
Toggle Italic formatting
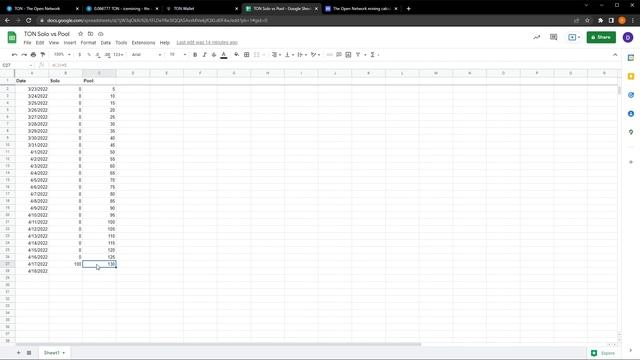point(204,55)
